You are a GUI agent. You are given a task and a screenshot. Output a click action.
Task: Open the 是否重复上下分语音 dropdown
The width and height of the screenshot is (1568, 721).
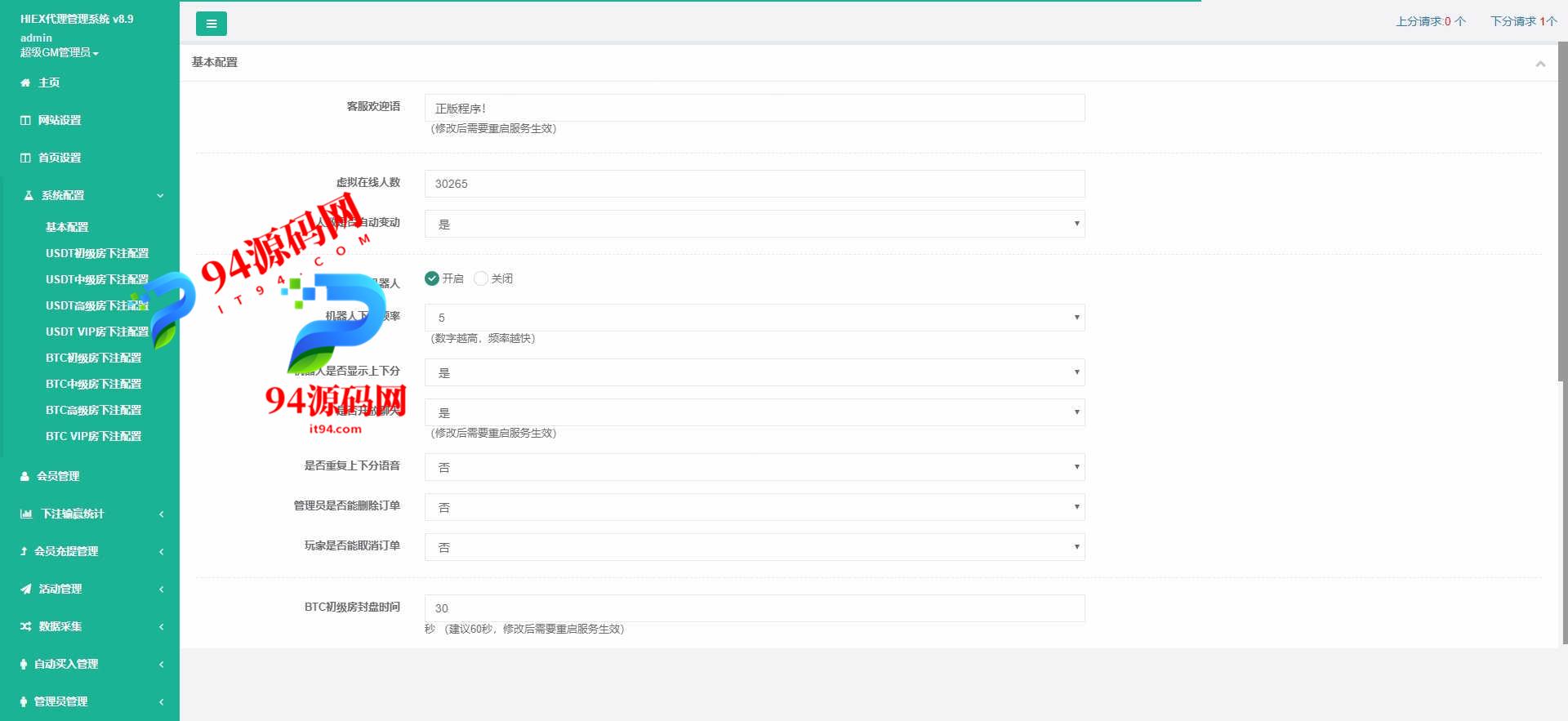tap(755, 467)
